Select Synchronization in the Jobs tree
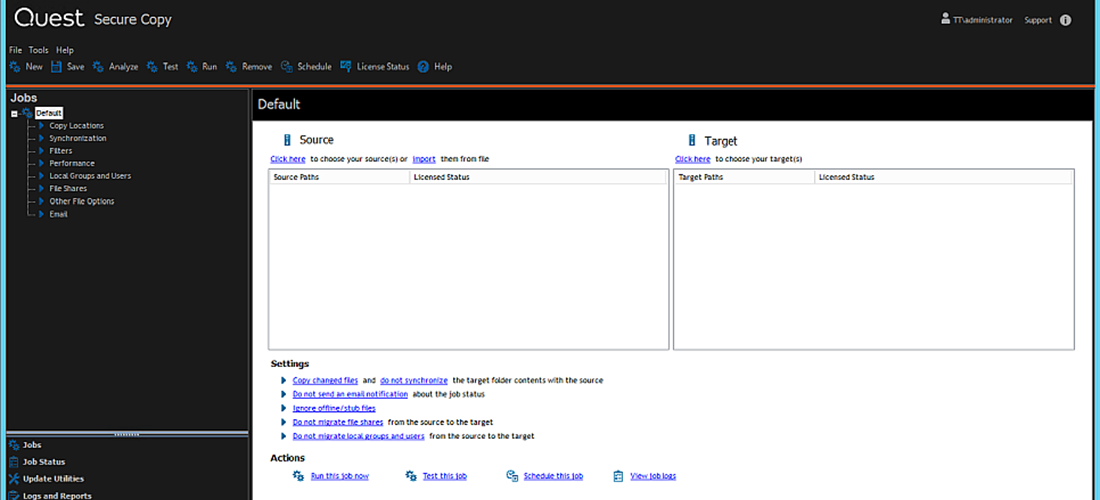The image size is (1100, 500). click(x=78, y=138)
